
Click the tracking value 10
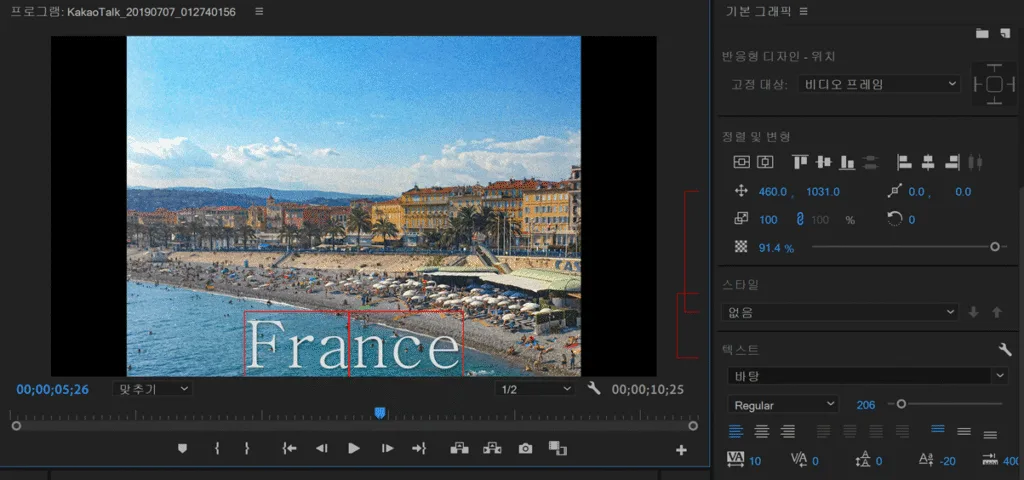tap(755, 461)
